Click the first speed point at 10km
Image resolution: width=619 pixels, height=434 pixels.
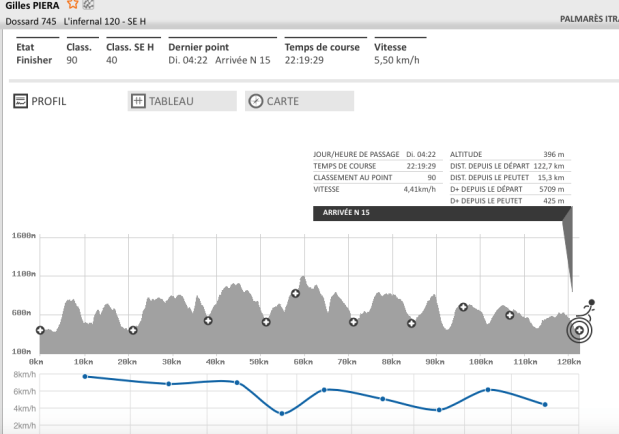[x=85, y=376]
